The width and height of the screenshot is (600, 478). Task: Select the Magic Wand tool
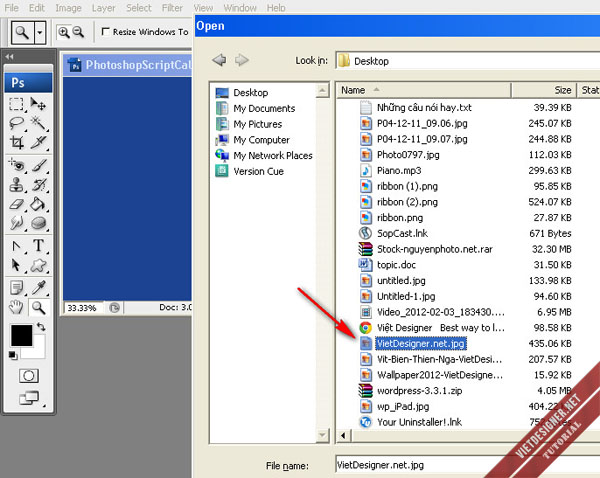pyautogui.click(x=39, y=123)
